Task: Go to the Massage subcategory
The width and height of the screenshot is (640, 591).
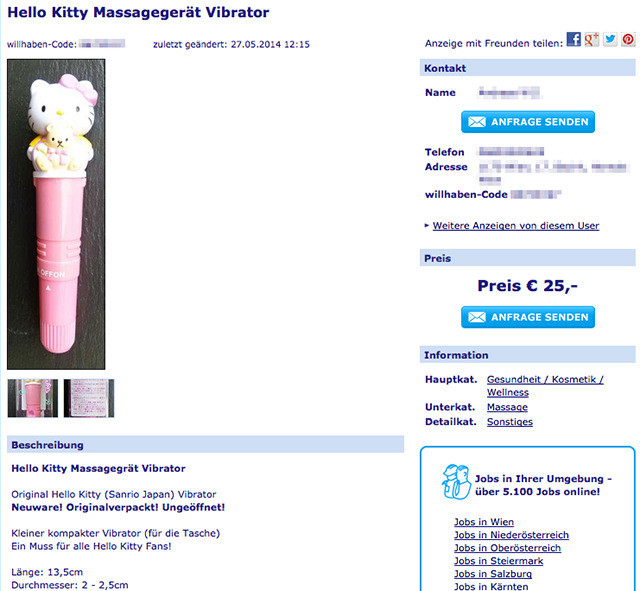Action: tap(507, 407)
